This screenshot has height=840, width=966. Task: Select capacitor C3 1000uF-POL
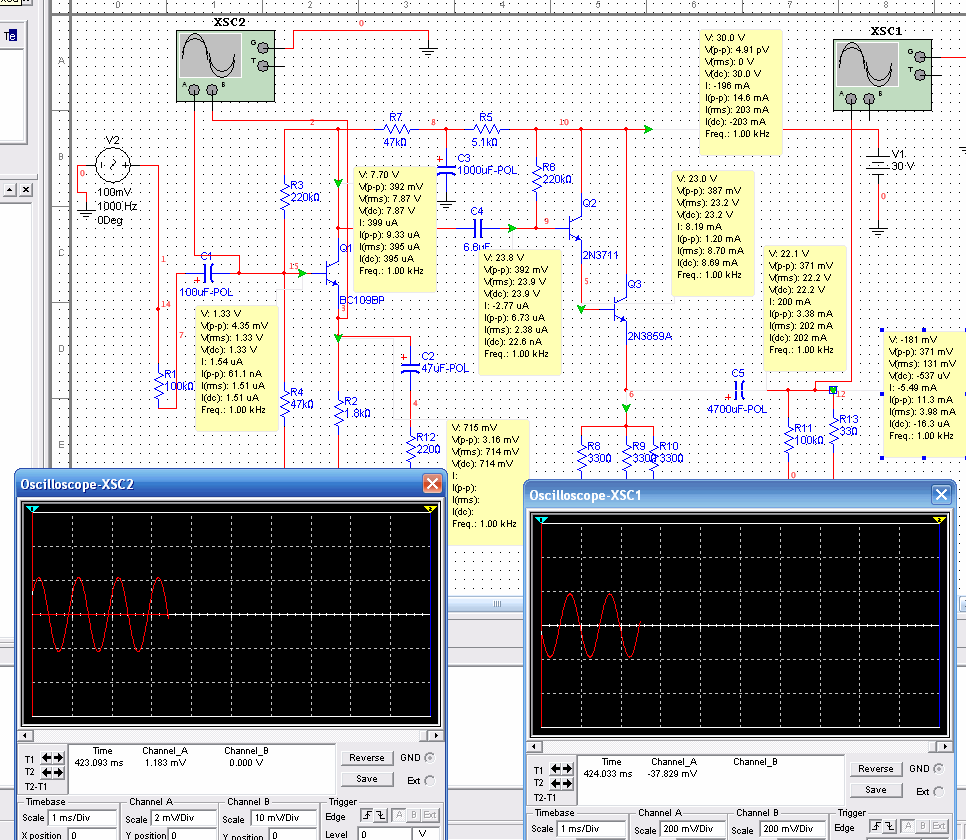(x=446, y=169)
